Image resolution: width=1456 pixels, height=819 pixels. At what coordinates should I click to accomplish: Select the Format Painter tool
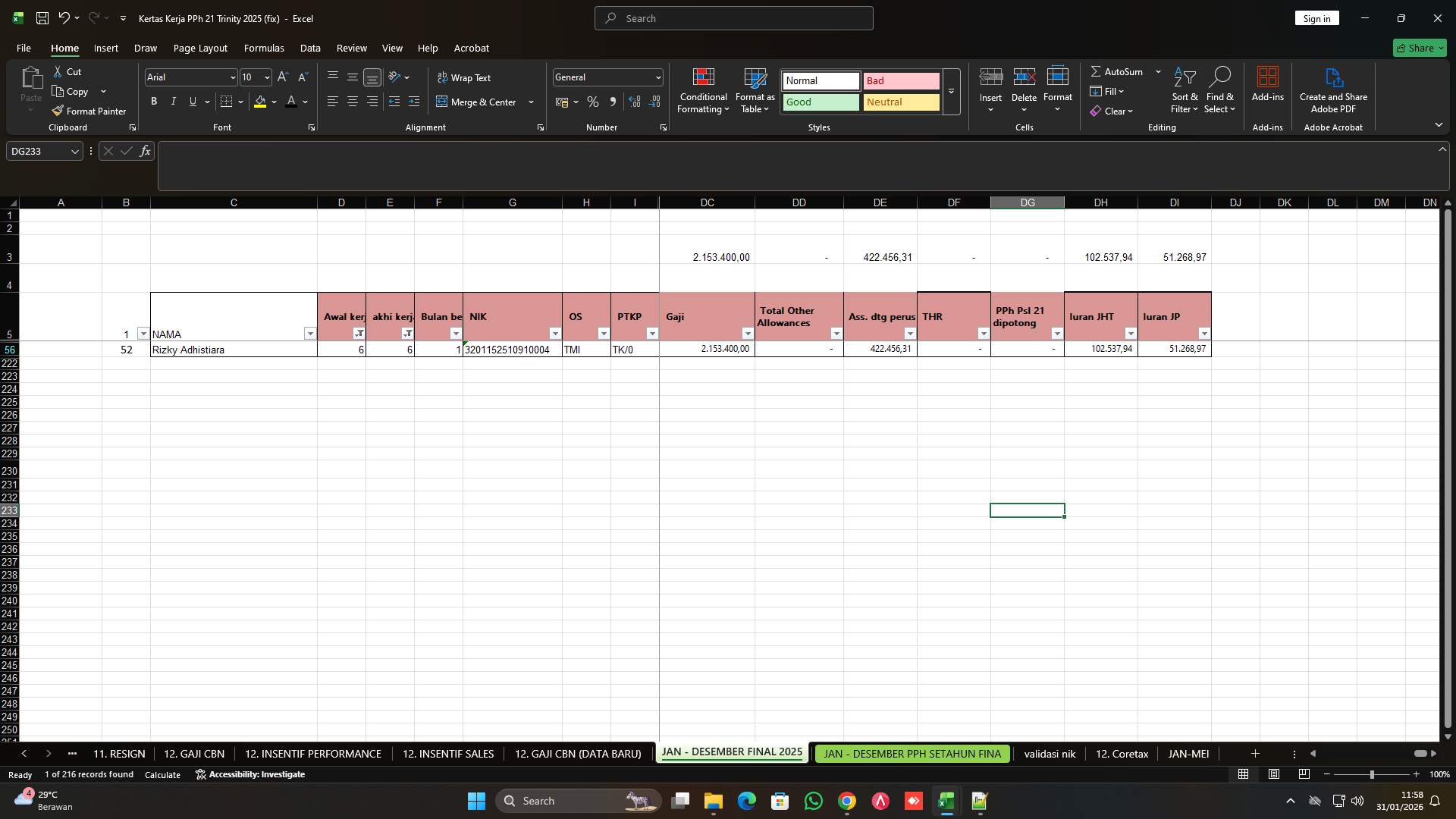pos(89,111)
